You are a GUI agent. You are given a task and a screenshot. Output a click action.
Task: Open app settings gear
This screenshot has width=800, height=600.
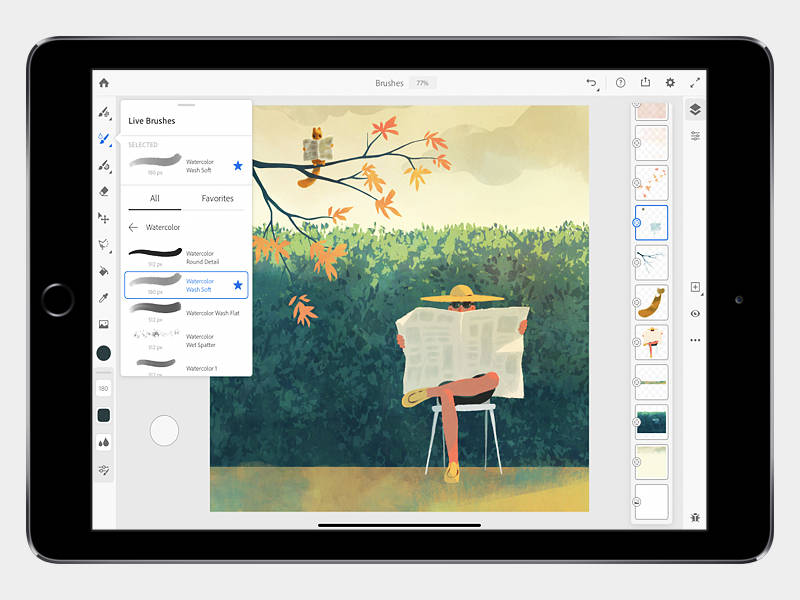[x=670, y=83]
